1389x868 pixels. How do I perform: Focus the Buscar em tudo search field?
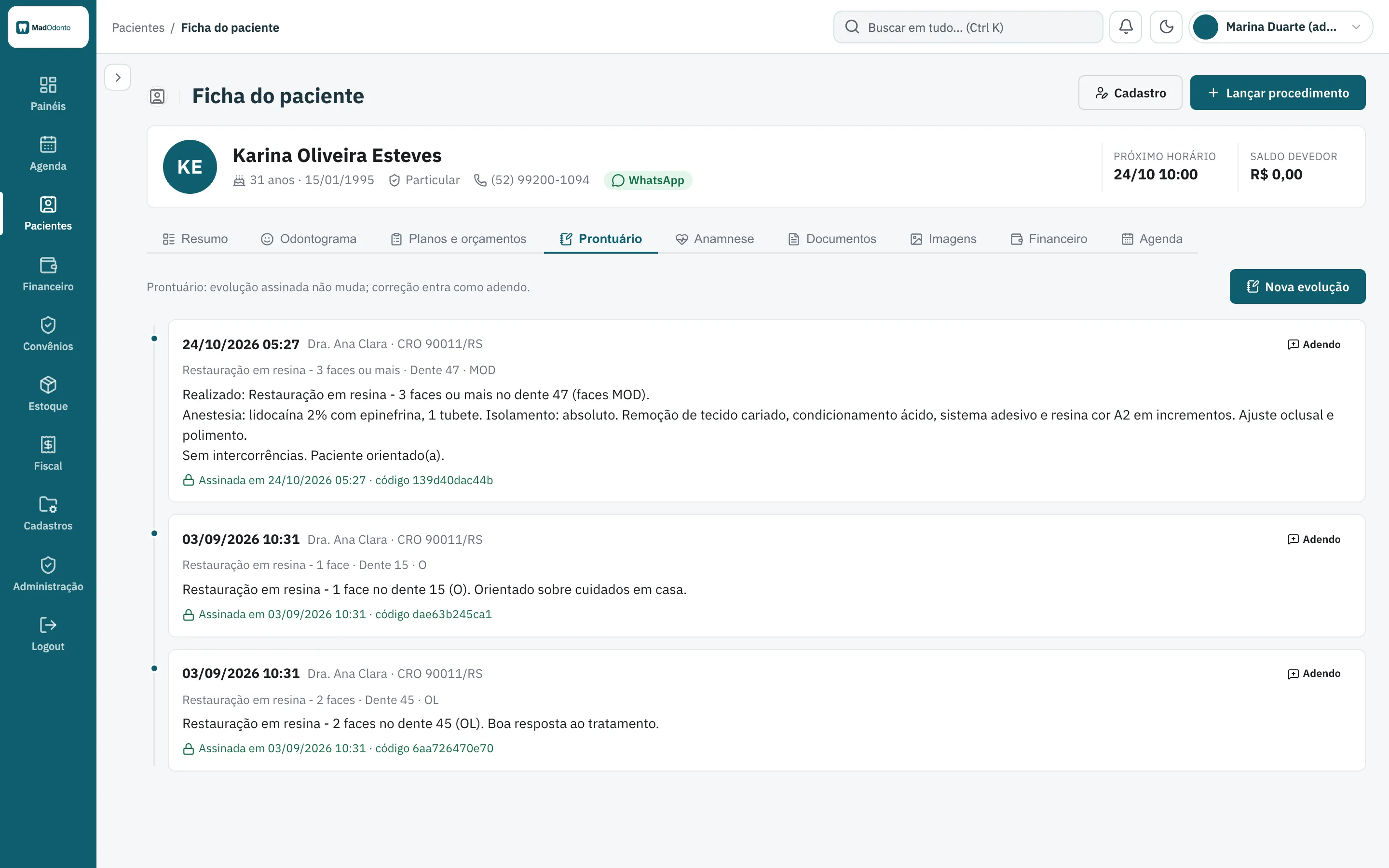click(x=967, y=27)
